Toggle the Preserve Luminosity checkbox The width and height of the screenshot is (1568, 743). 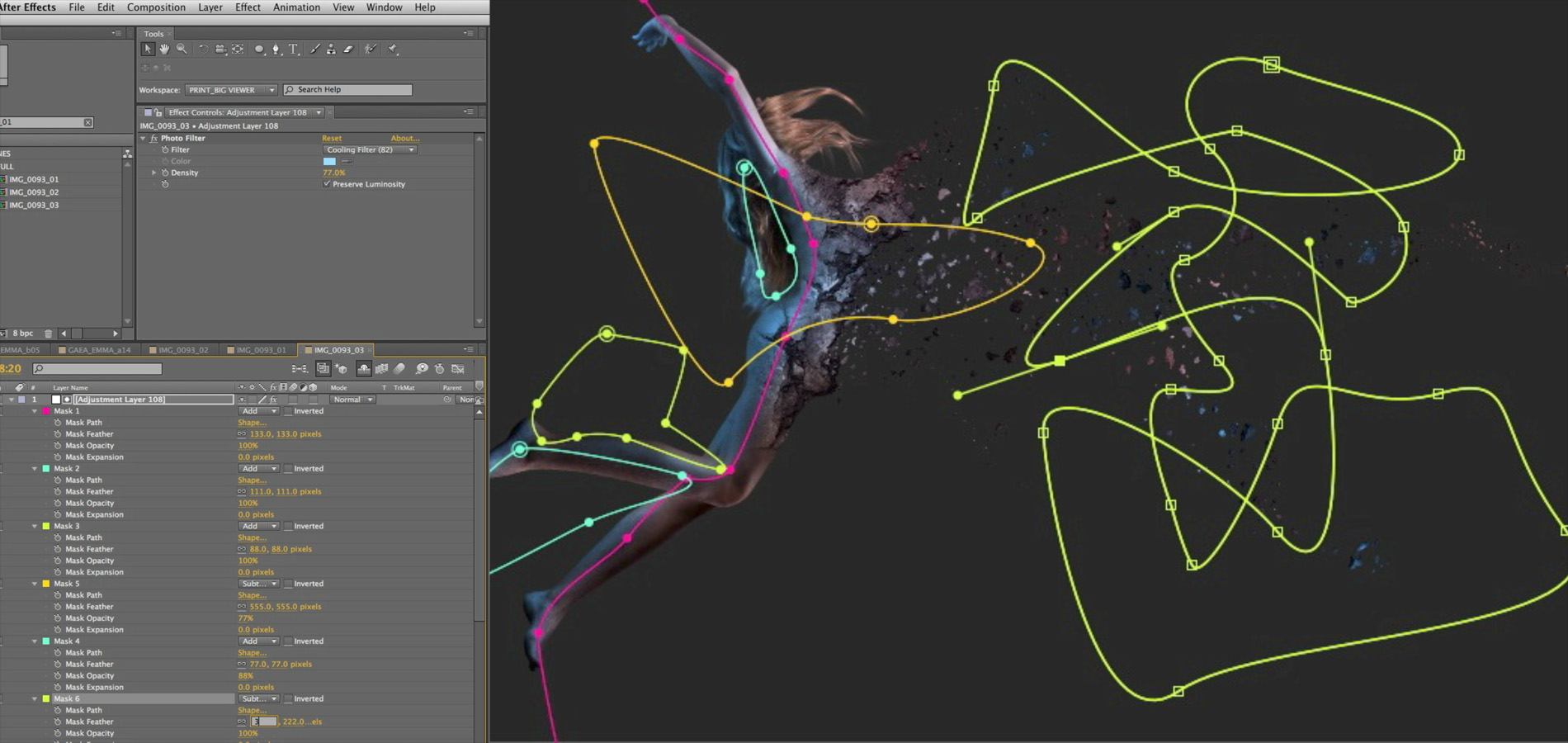(327, 184)
